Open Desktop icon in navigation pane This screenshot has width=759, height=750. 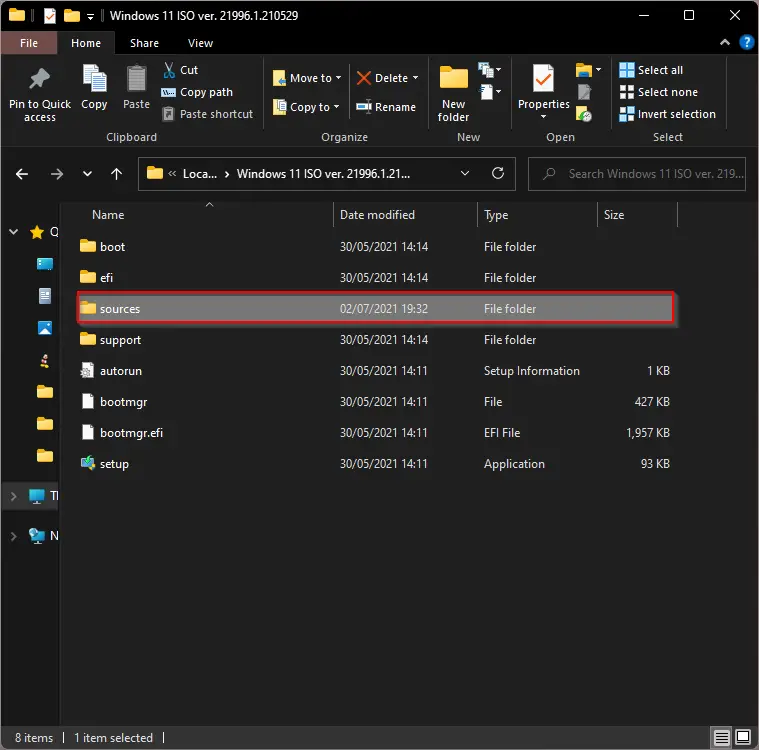pyautogui.click(x=45, y=264)
